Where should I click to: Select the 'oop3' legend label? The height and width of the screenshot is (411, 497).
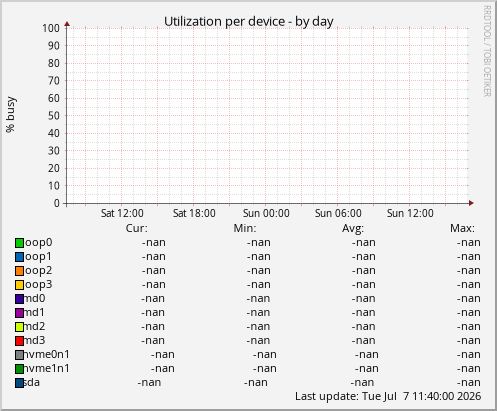[38, 285]
